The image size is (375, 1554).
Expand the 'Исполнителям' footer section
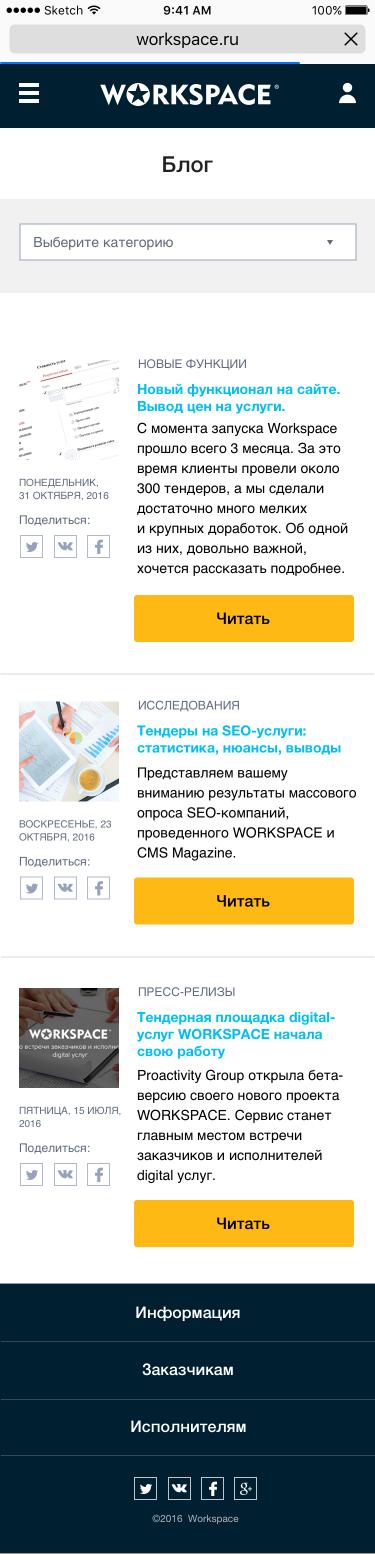188,1427
